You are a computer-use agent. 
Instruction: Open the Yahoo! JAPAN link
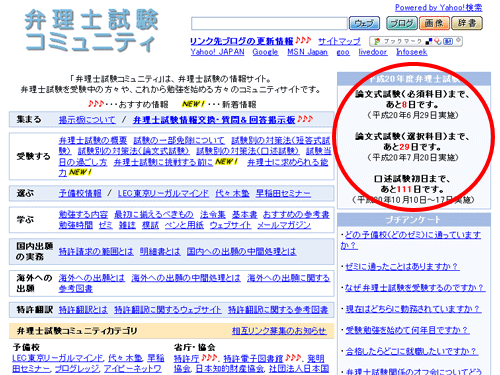[217, 52]
